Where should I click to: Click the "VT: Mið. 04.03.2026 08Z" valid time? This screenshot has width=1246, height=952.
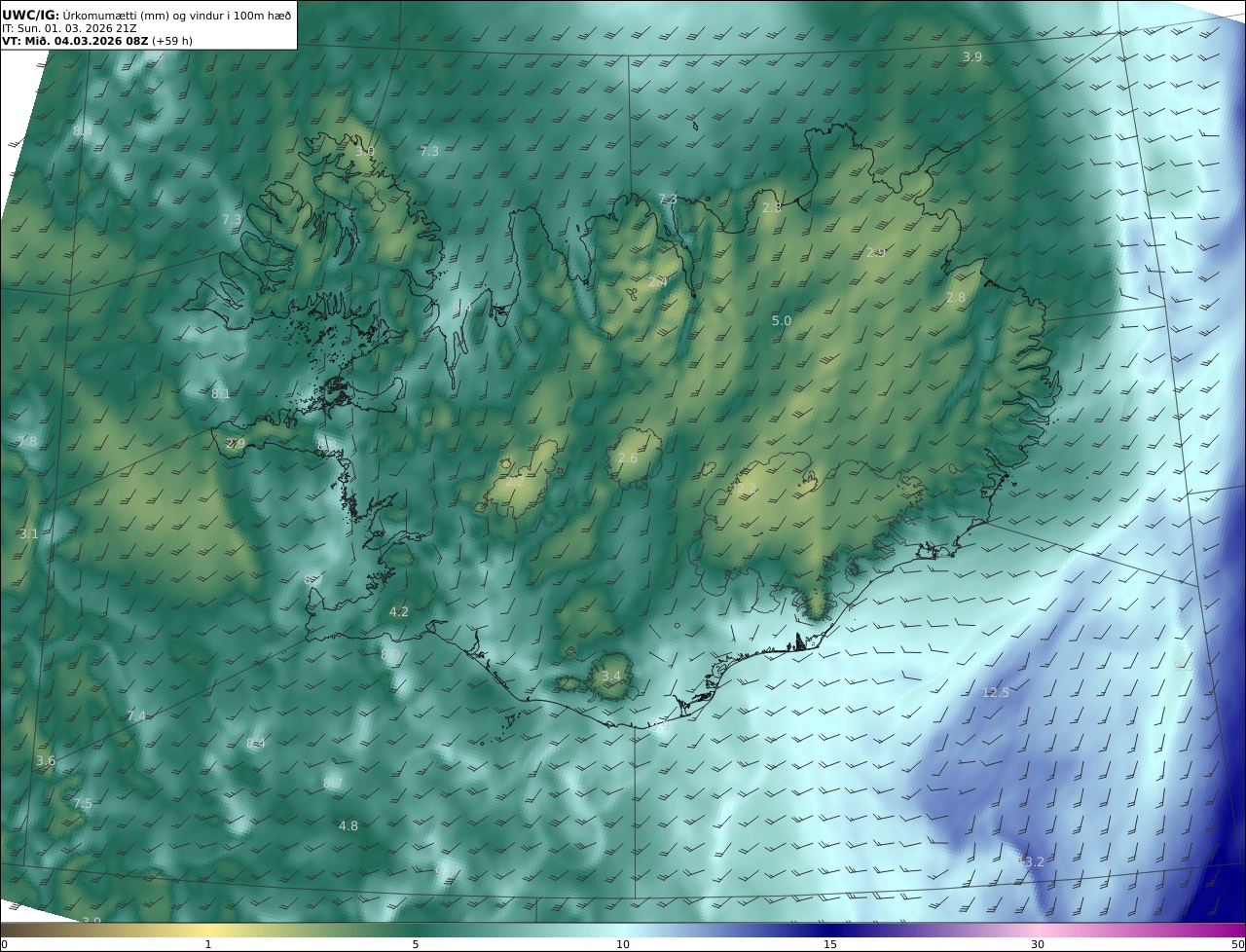75,41
